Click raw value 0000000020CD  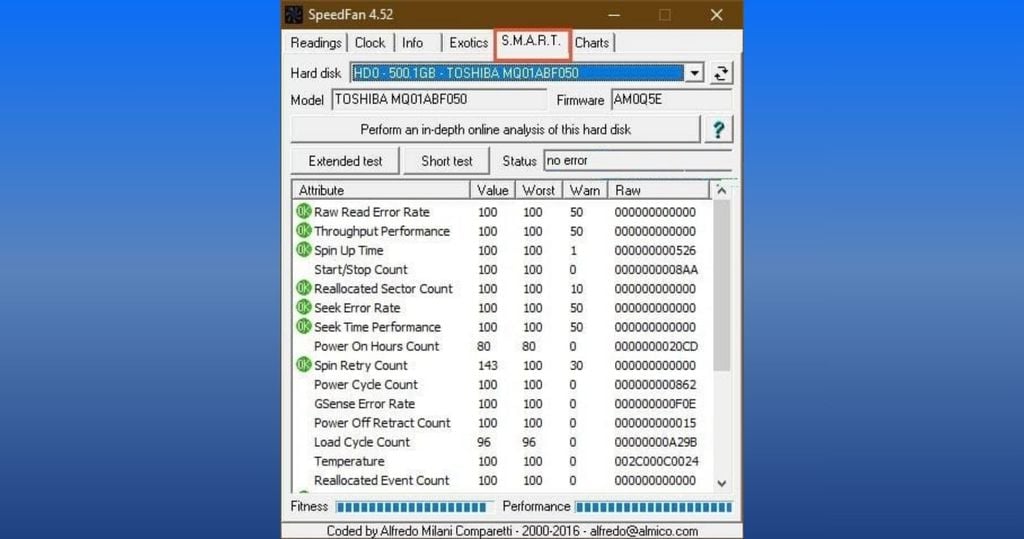pos(656,346)
